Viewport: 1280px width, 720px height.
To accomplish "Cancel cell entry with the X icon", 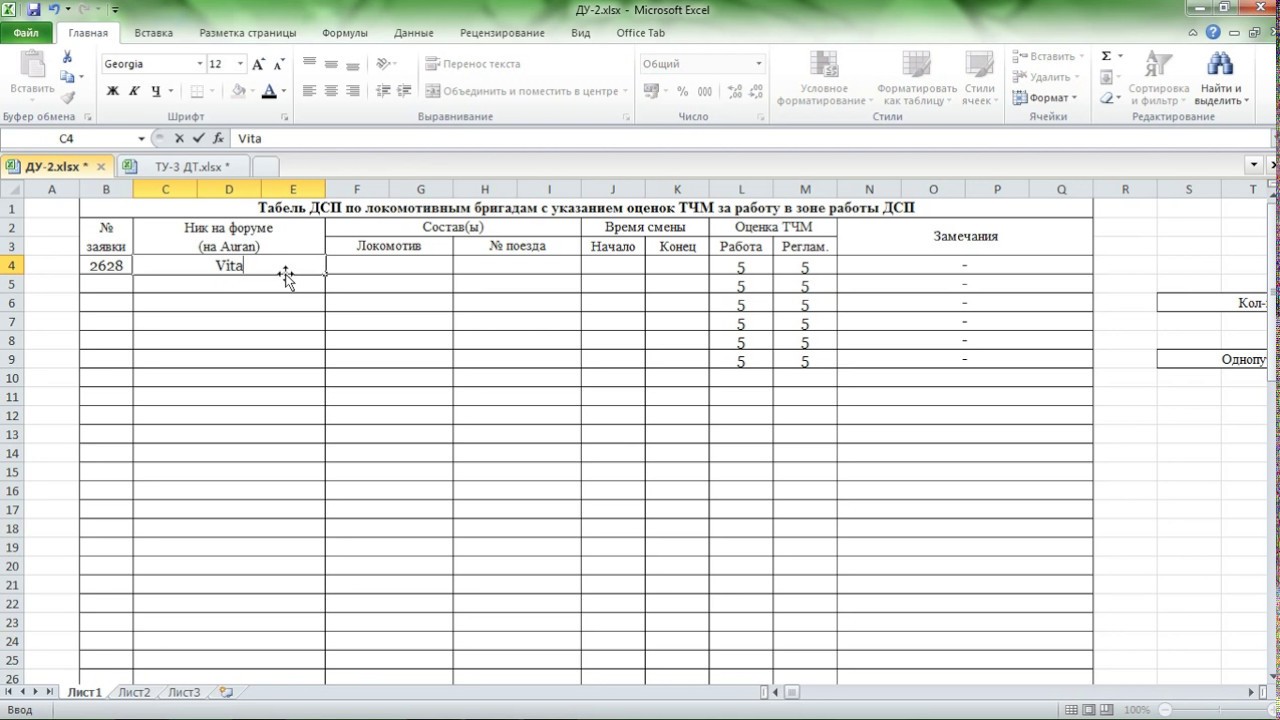I will (179, 139).
